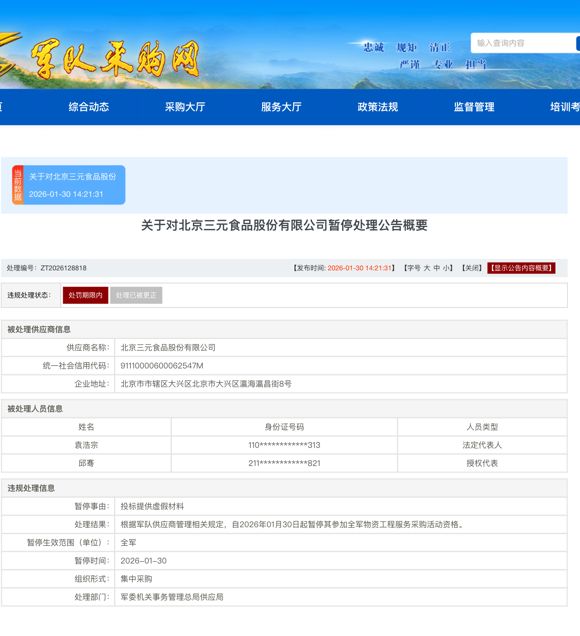Screen dimensions: 580x636
Task: Click the name 邱骞 in personnel table
Action: click(86, 463)
